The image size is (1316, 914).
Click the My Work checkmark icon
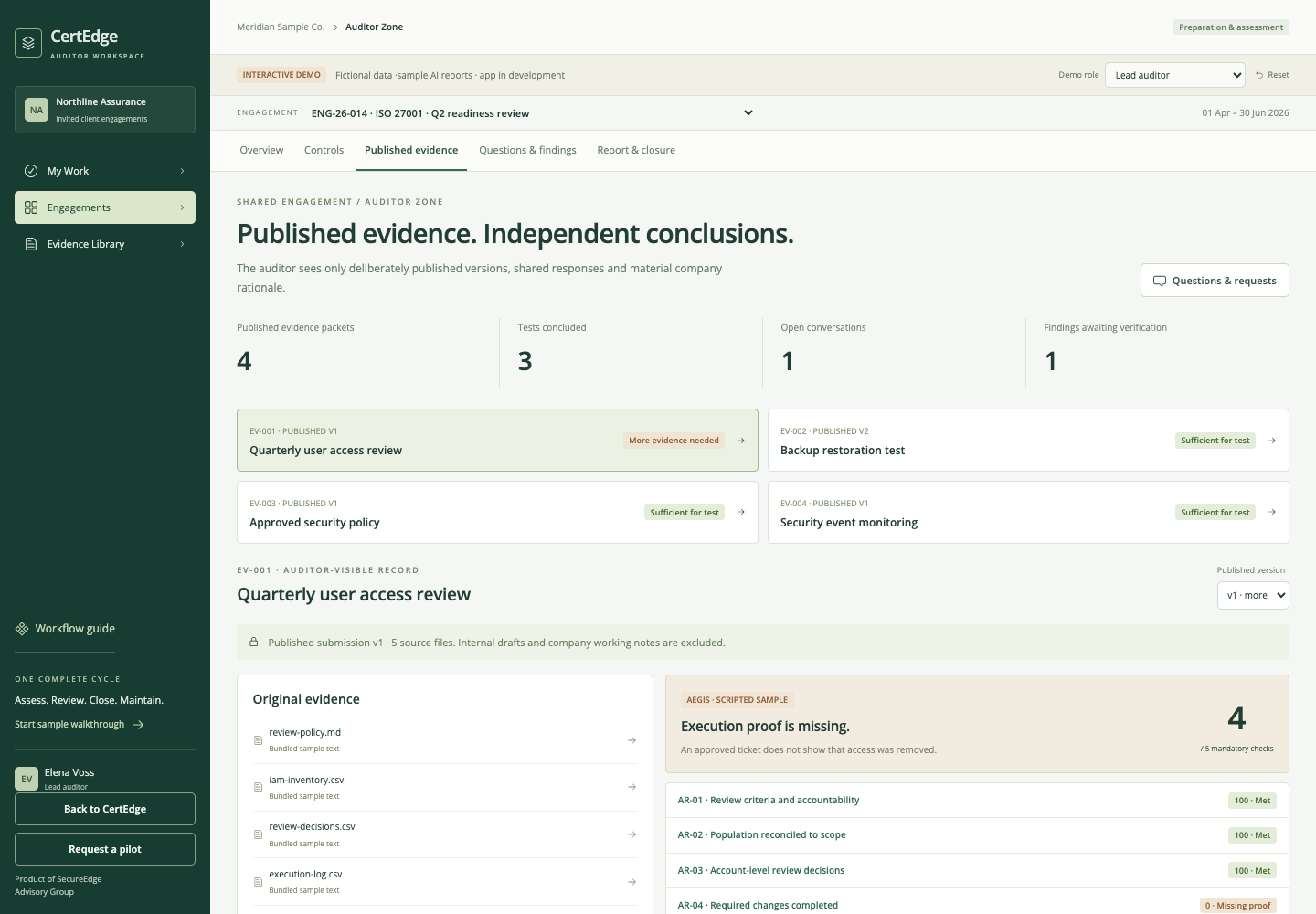click(x=31, y=171)
